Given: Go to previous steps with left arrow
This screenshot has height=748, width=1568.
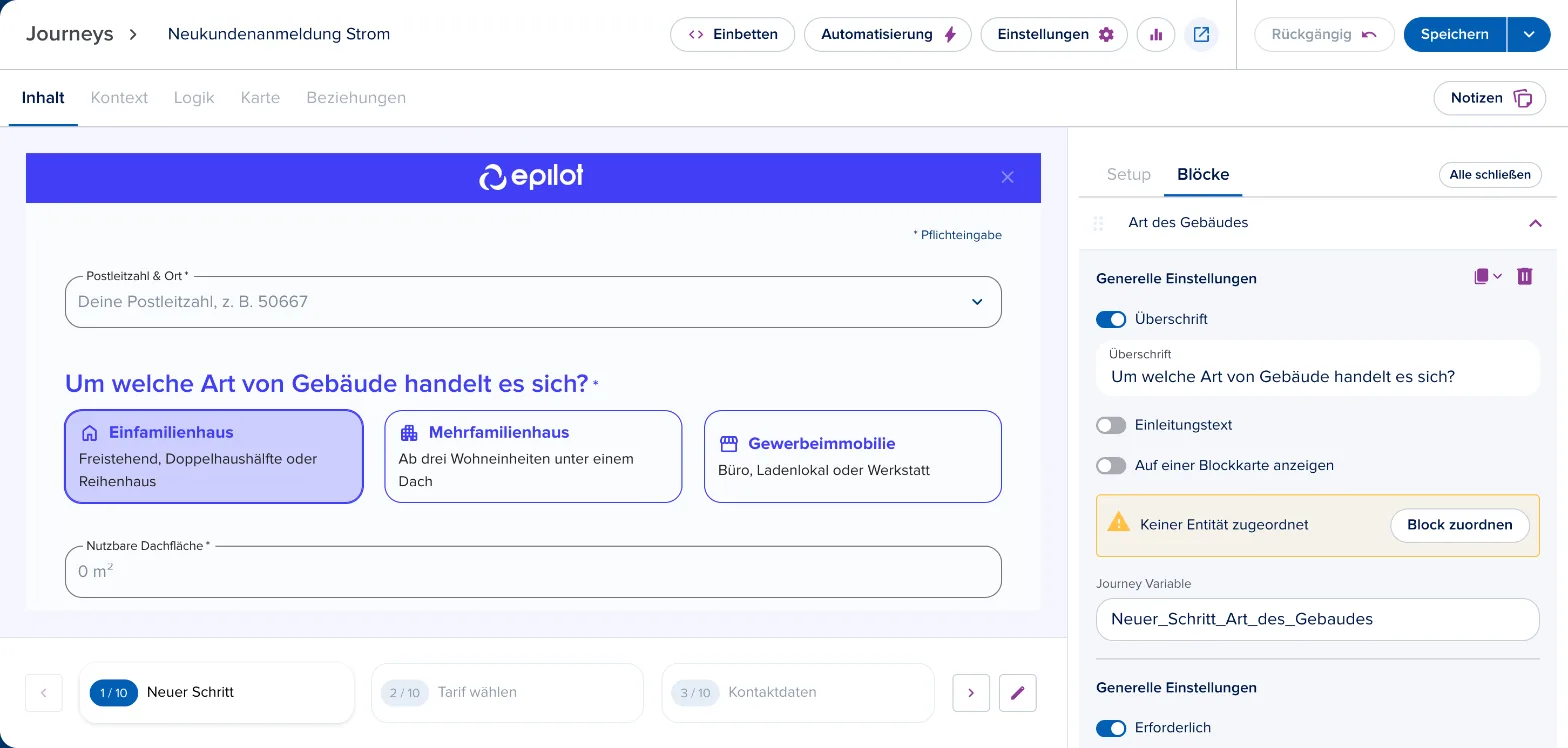Looking at the screenshot, I should 44,692.
